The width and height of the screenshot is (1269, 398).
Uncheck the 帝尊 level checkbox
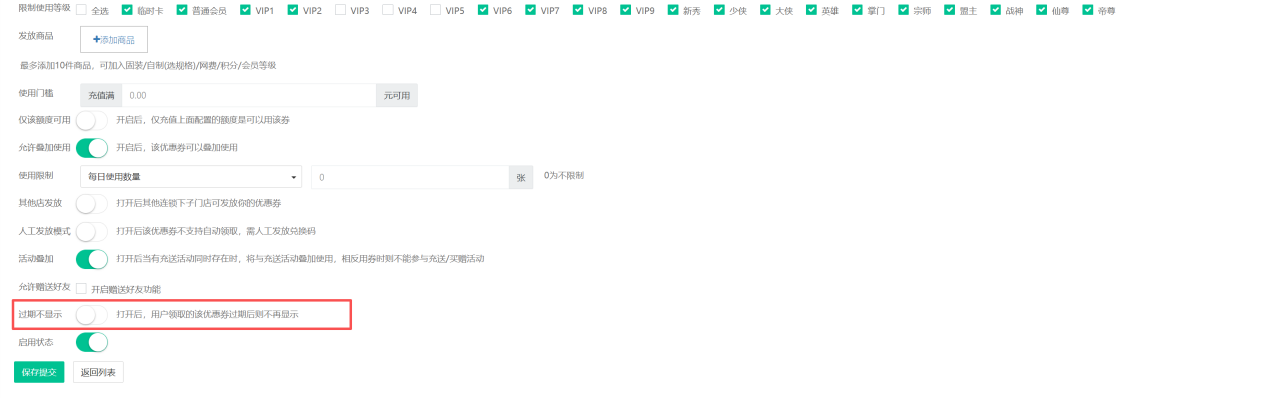tap(1088, 10)
